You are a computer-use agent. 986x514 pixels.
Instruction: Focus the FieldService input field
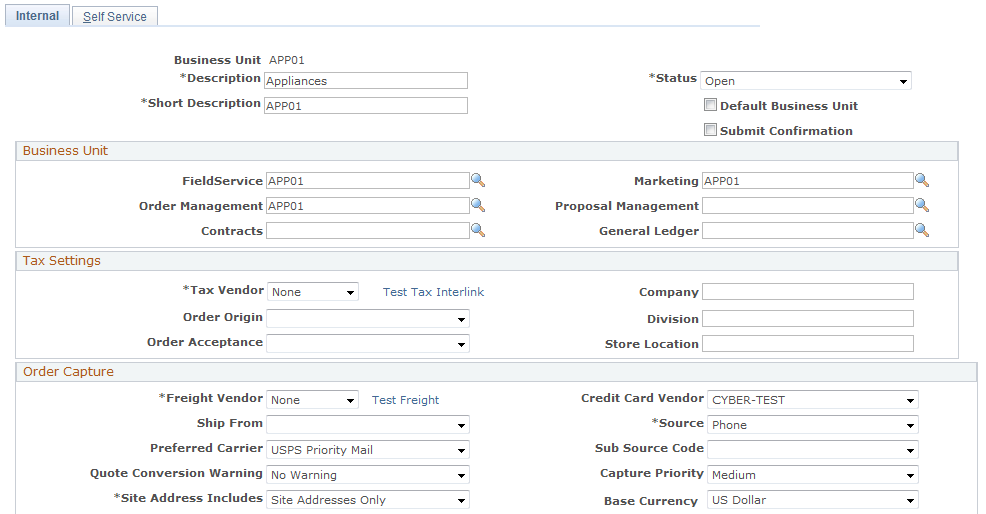tap(368, 181)
